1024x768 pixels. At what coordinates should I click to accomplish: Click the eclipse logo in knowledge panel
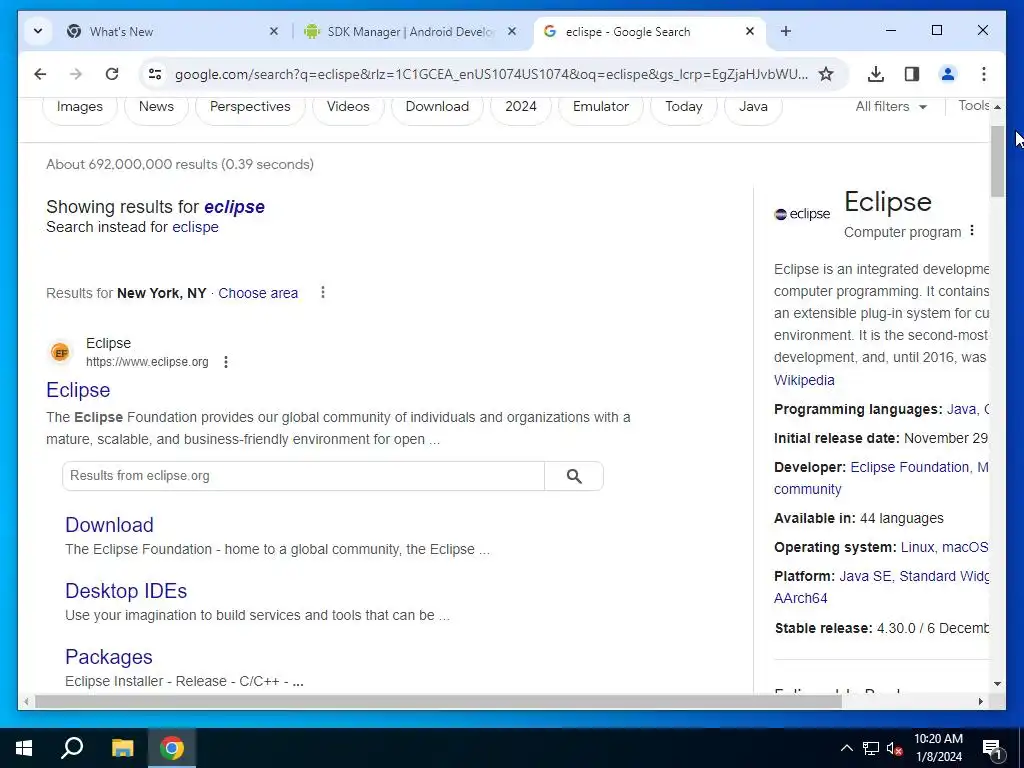pyautogui.click(x=802, y=214)
